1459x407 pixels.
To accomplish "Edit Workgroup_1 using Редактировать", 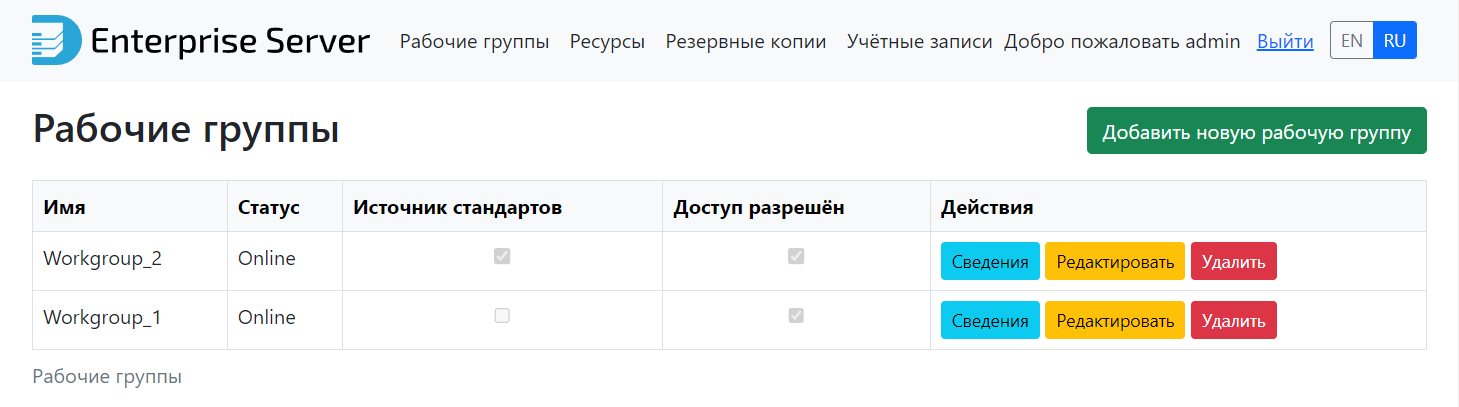I will coord(1115,321).
